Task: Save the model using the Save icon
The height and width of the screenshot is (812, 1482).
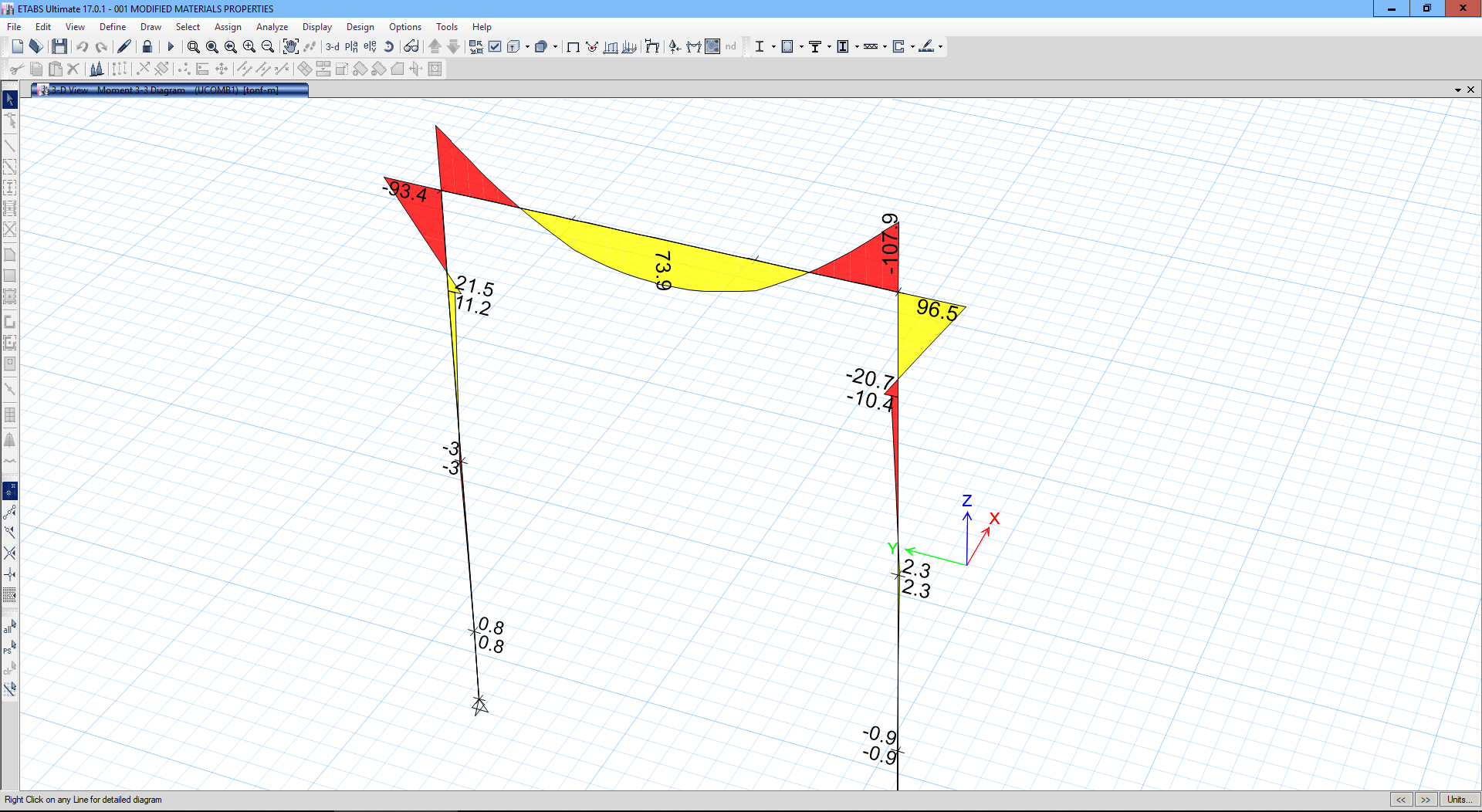Action: [x=59, y=46]
